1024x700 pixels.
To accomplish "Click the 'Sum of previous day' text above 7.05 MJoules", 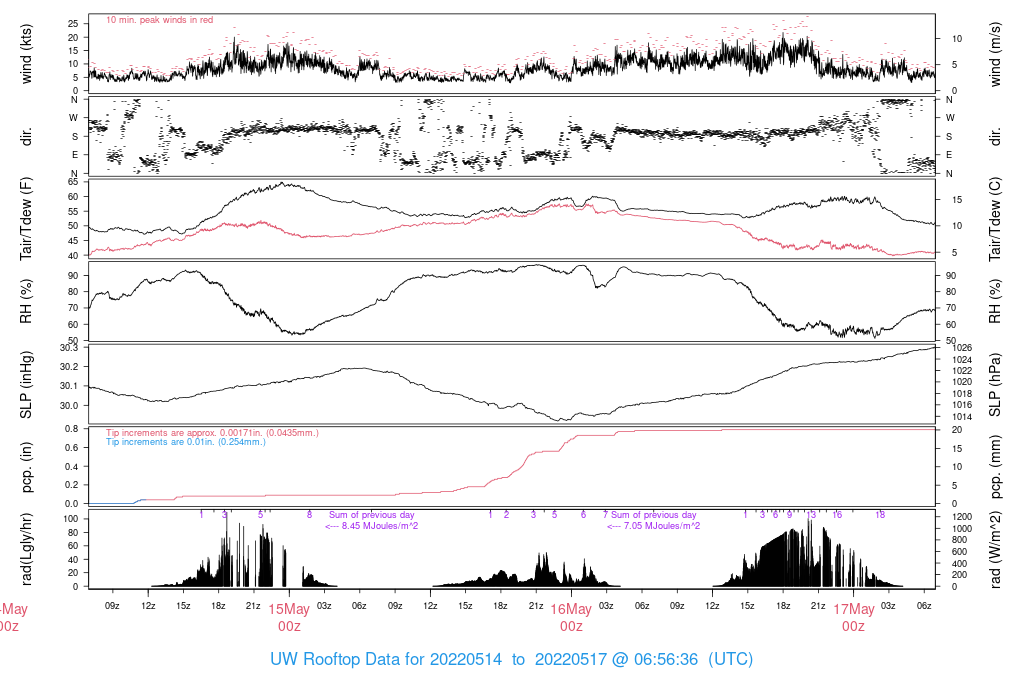I will (x=654, y=515).
